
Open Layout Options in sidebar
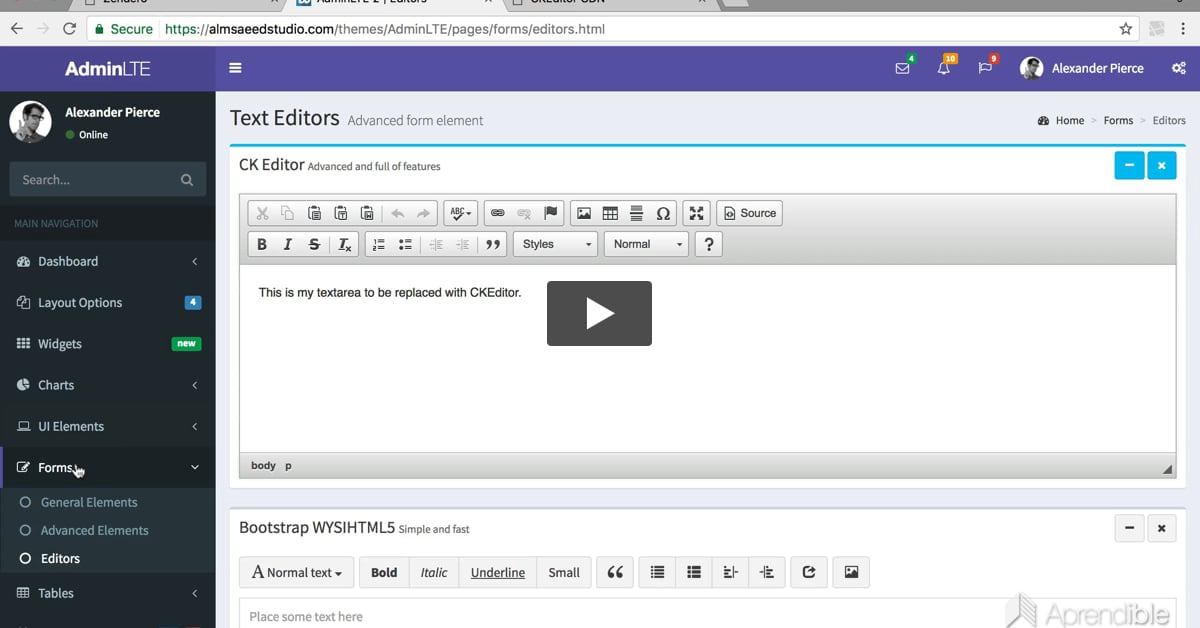click(x=107, y=302)
